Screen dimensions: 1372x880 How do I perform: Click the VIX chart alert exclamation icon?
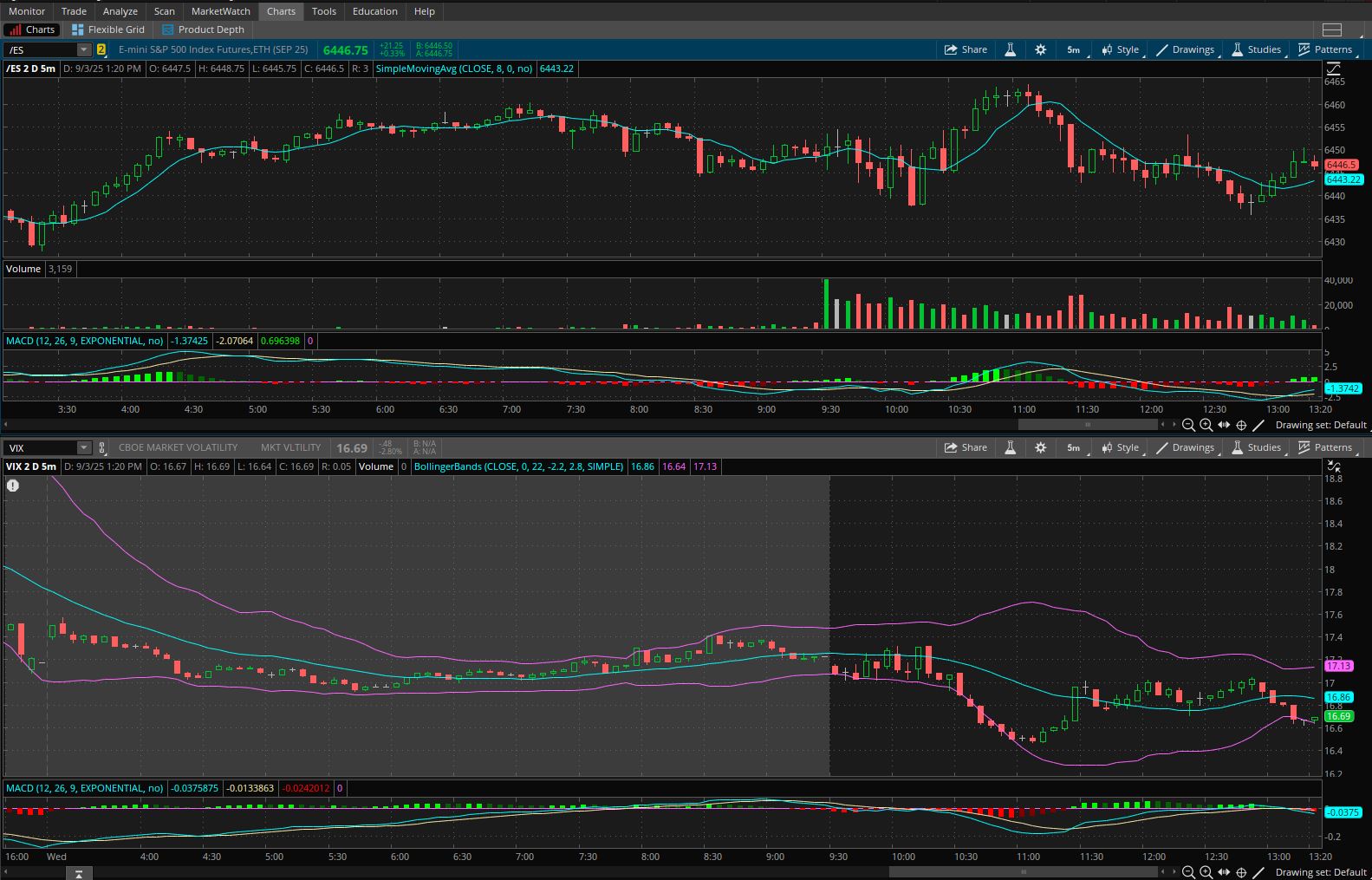pyautogui.click(x=13, y=486)
